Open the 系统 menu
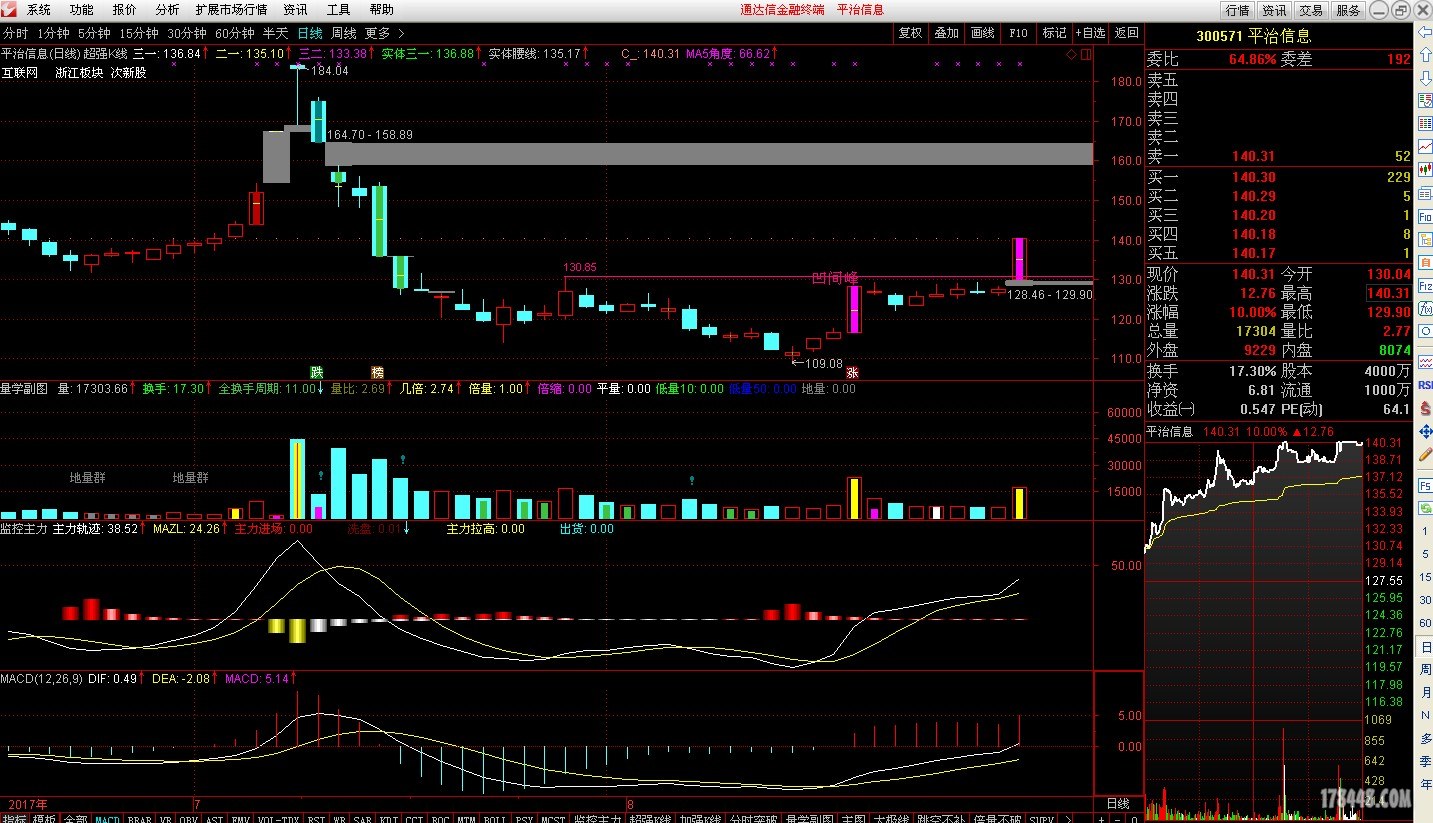This screenshot has height=823, width=1433. (39, 9)
